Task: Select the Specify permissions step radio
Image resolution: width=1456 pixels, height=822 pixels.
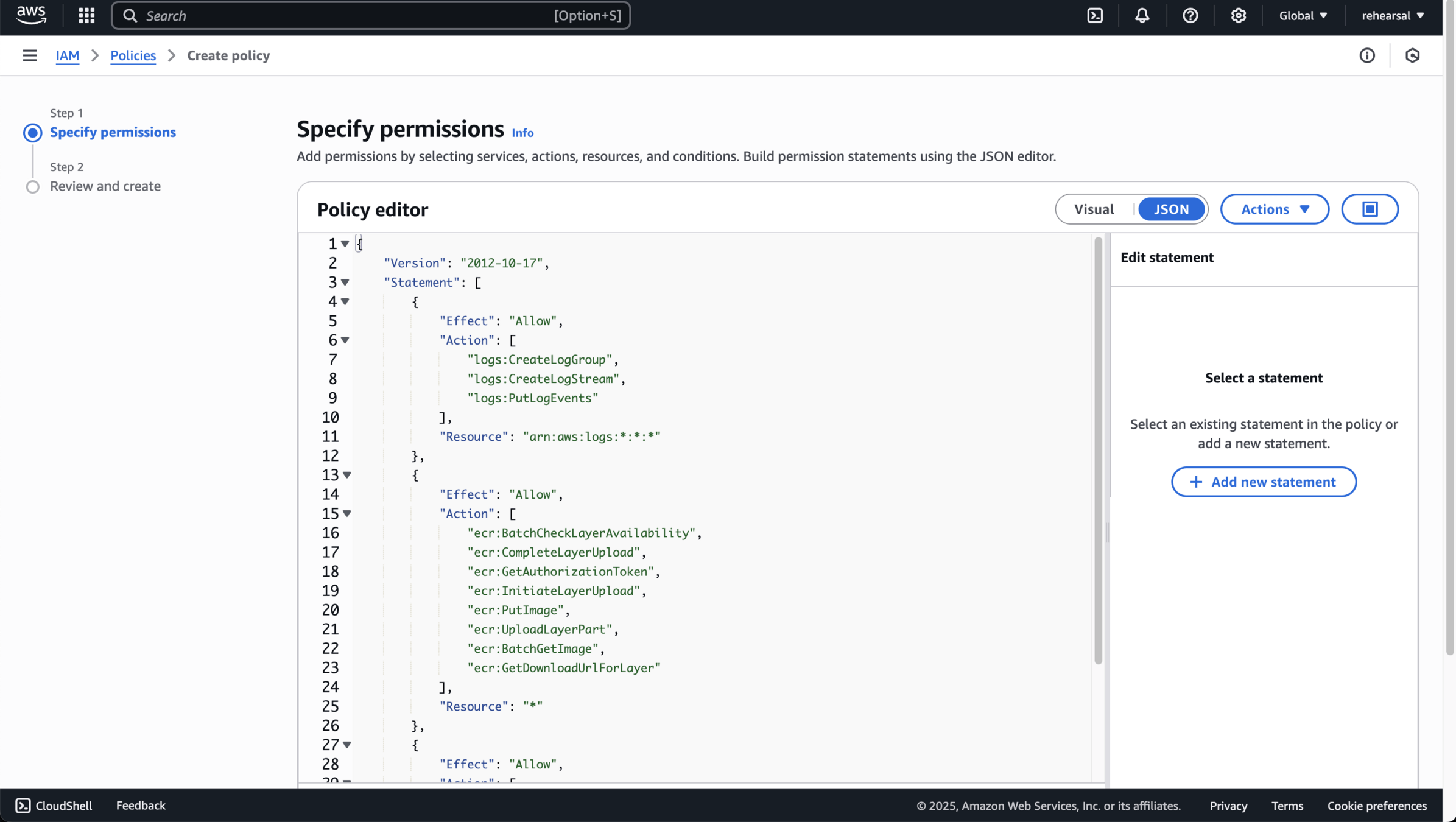Action: 33,132
